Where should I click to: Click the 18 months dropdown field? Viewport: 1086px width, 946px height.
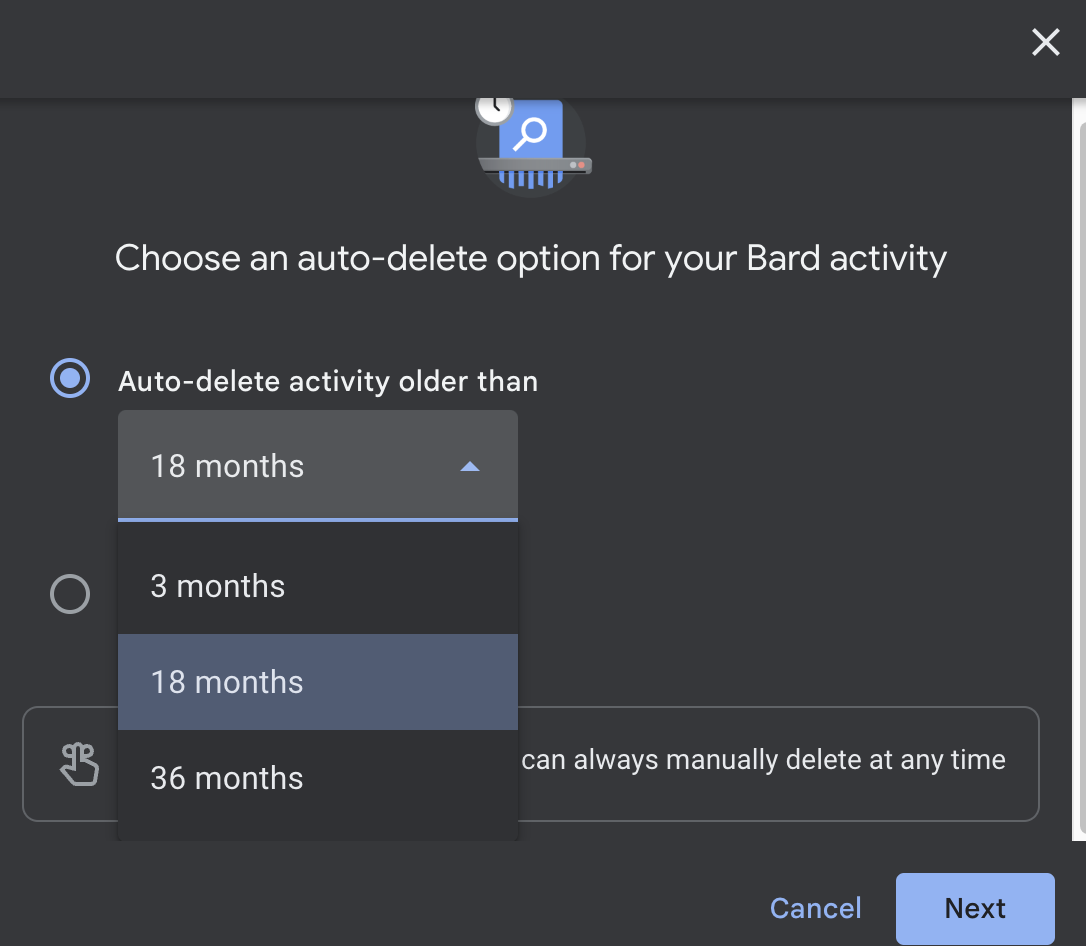click(300, 466)
